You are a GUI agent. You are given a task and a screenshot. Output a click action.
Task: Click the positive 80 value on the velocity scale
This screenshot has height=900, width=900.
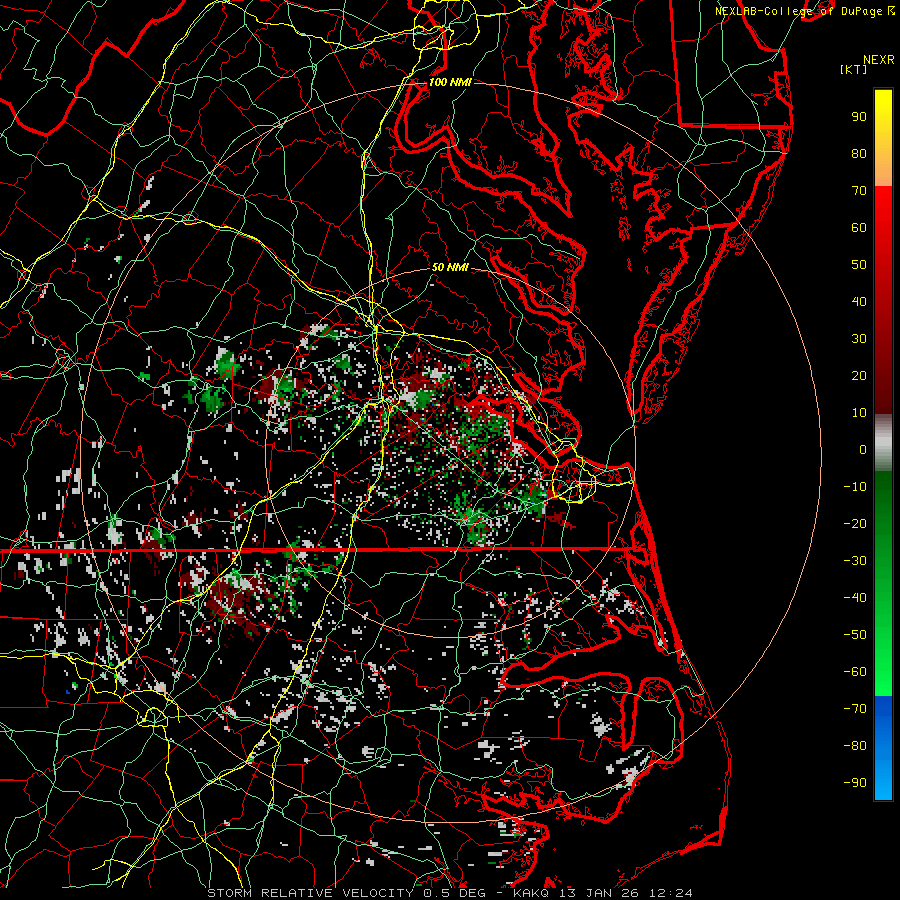point(859,154)
